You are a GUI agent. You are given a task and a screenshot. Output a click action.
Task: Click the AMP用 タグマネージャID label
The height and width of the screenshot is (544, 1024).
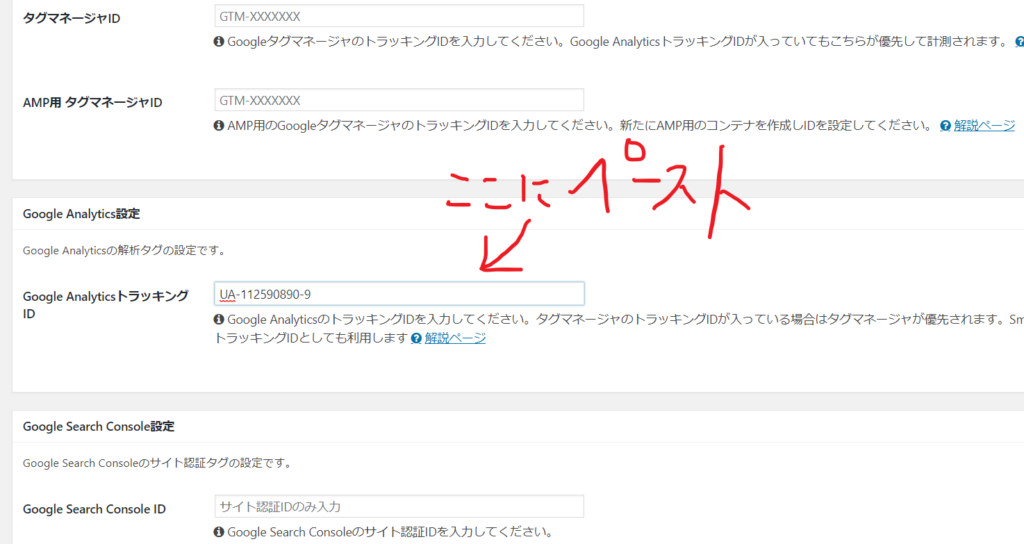[92, 103]
